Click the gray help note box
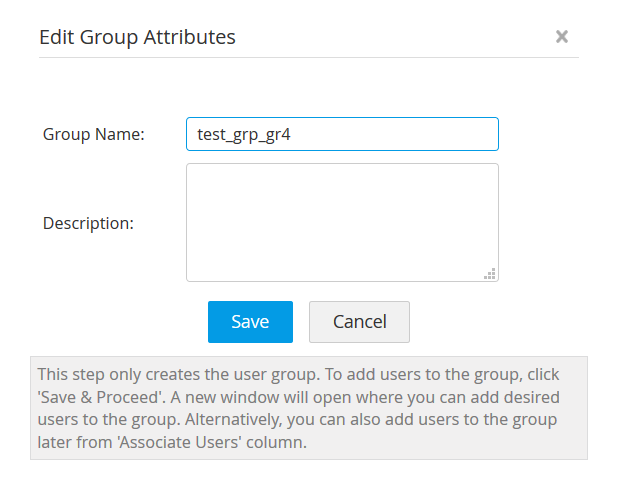The width and height of the screenshot is (618, 477). (x=309, y=408)
